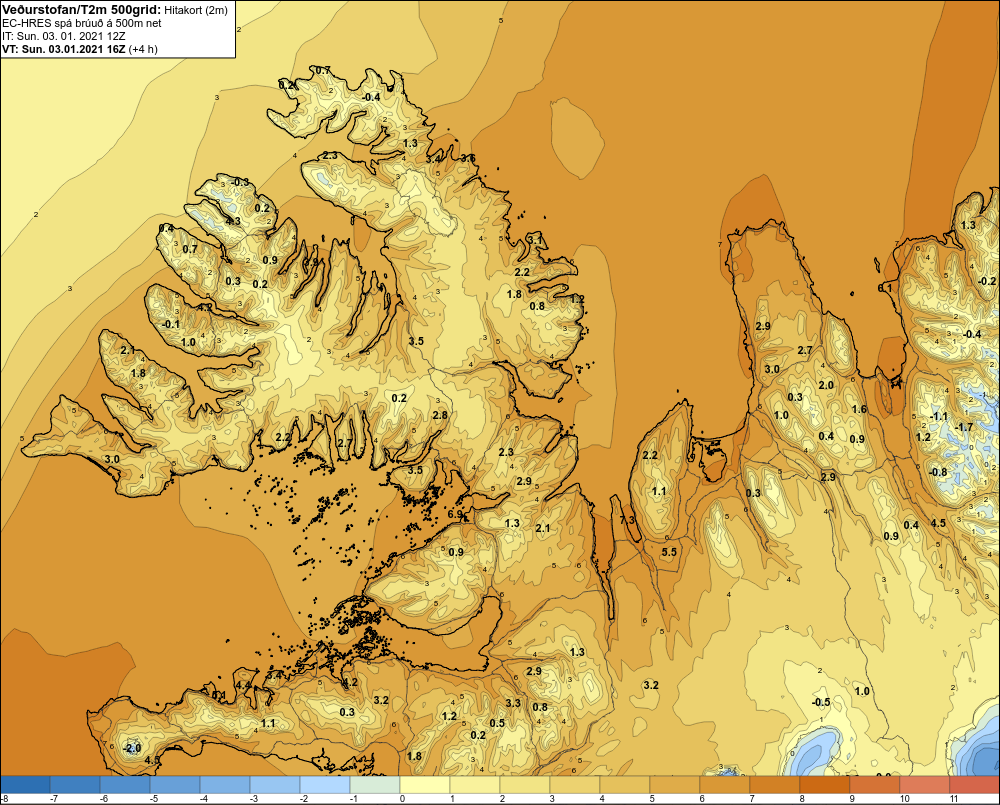Click the line "EC-HRES spá brúuð á 500m net"
Image resolution: width=1000 pixels, height=805 pixels.
82,23
